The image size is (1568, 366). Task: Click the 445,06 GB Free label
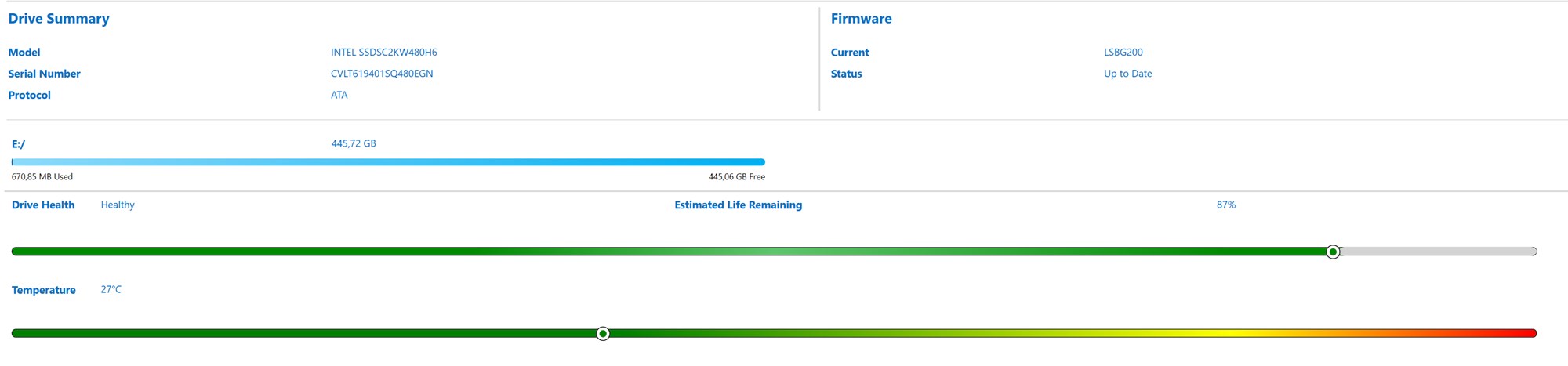(x=736, y=177)
